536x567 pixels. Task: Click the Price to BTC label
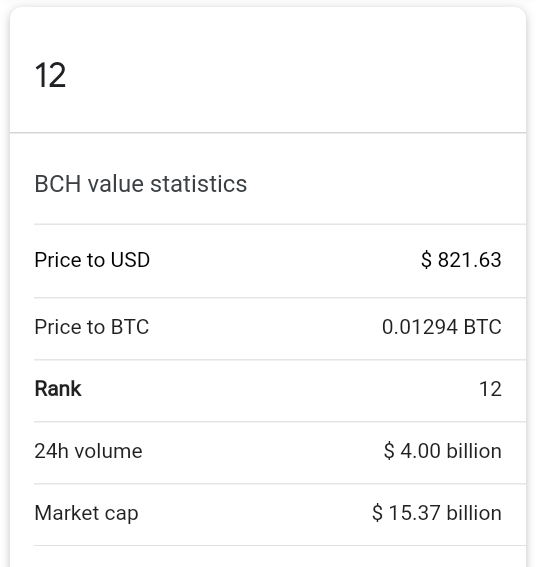tap(92, 327)
